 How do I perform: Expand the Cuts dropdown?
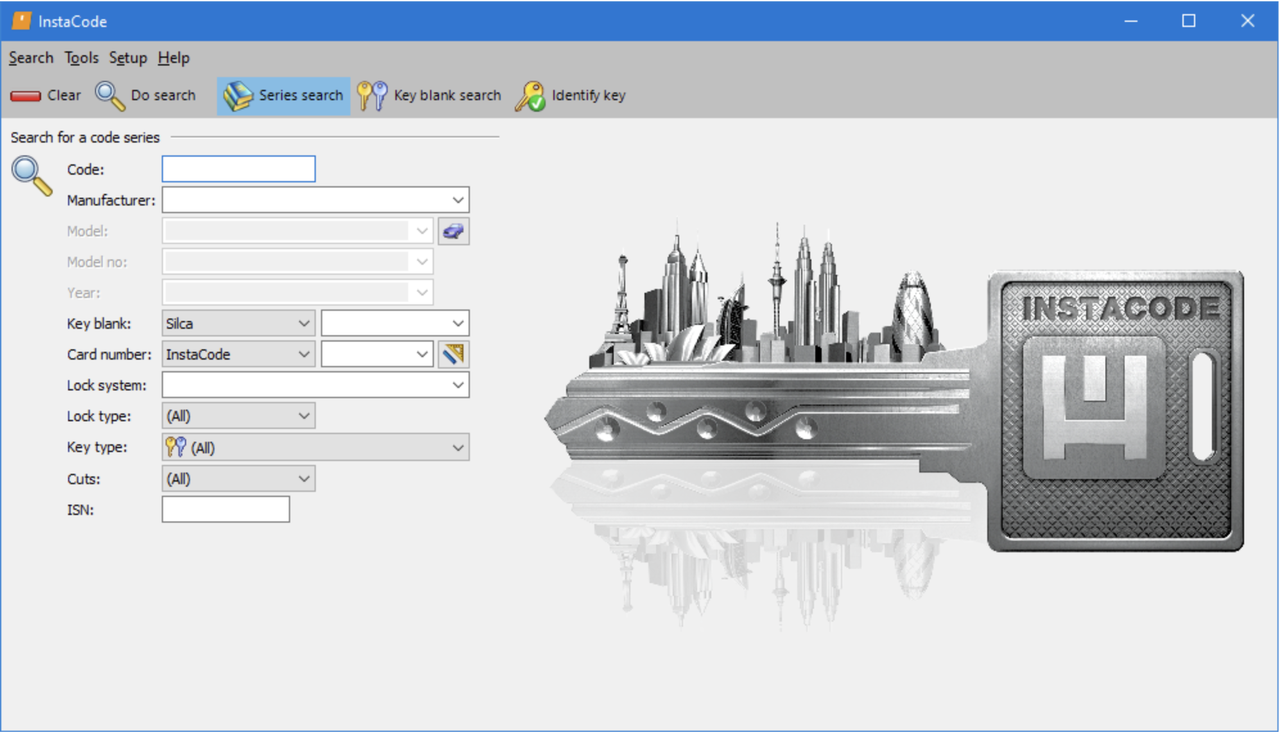coord(304,479)
